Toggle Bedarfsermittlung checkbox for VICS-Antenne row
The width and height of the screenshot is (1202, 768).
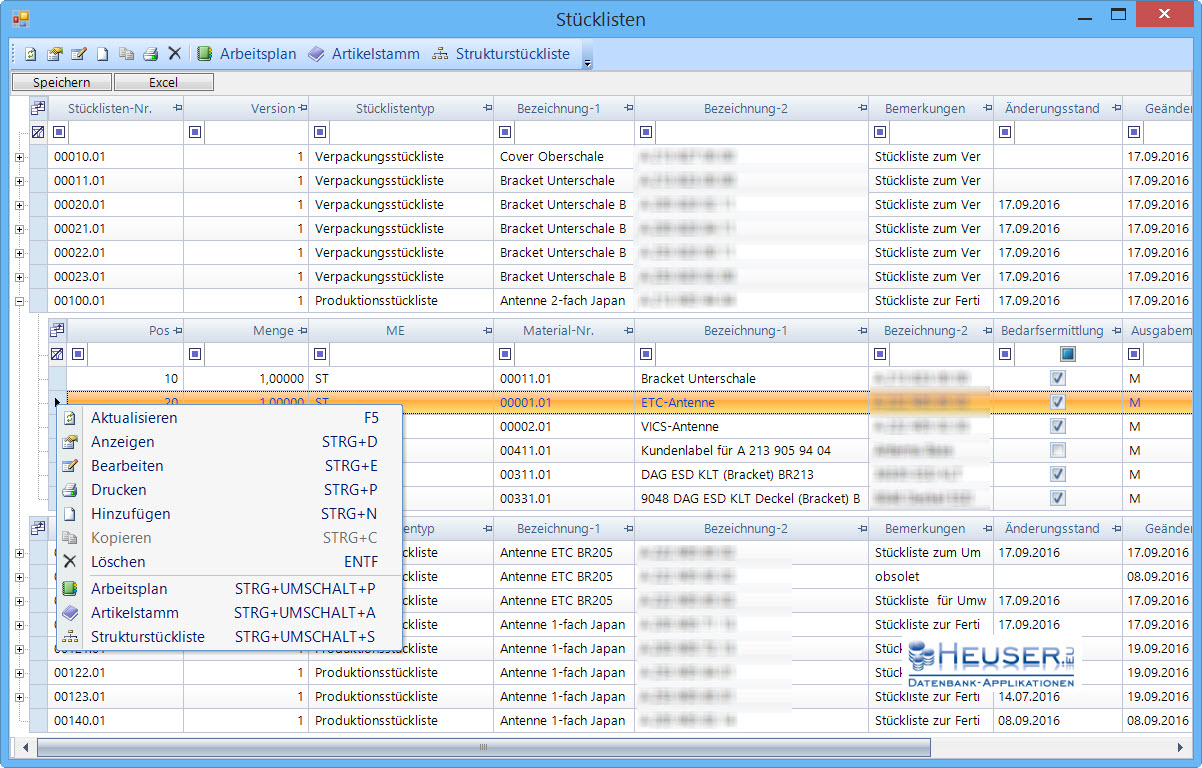1058,426
